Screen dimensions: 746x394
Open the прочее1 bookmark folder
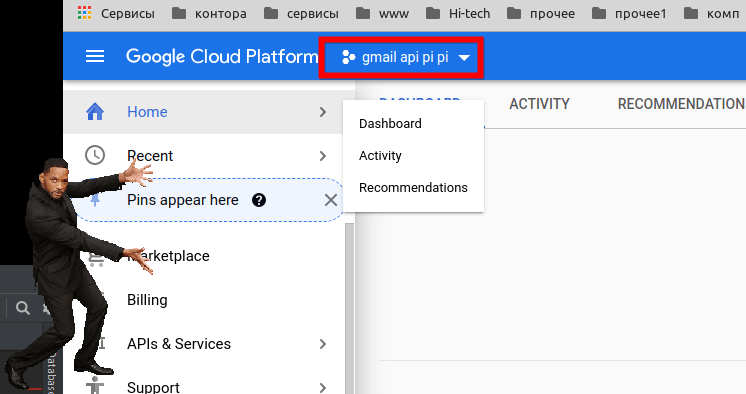[x=629, y=14]
